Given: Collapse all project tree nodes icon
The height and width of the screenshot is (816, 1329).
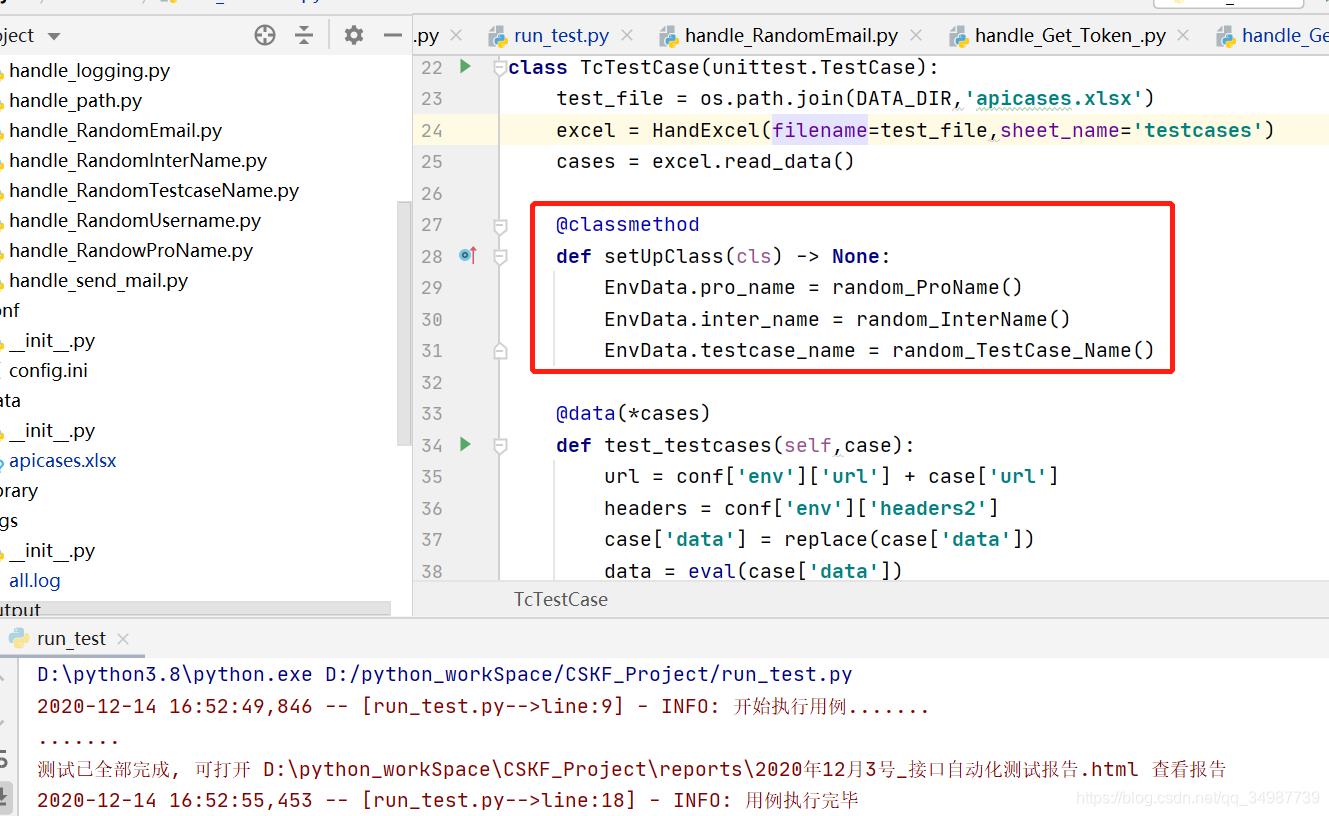Looking at the screenshot, I should click(x=304, y=35).
